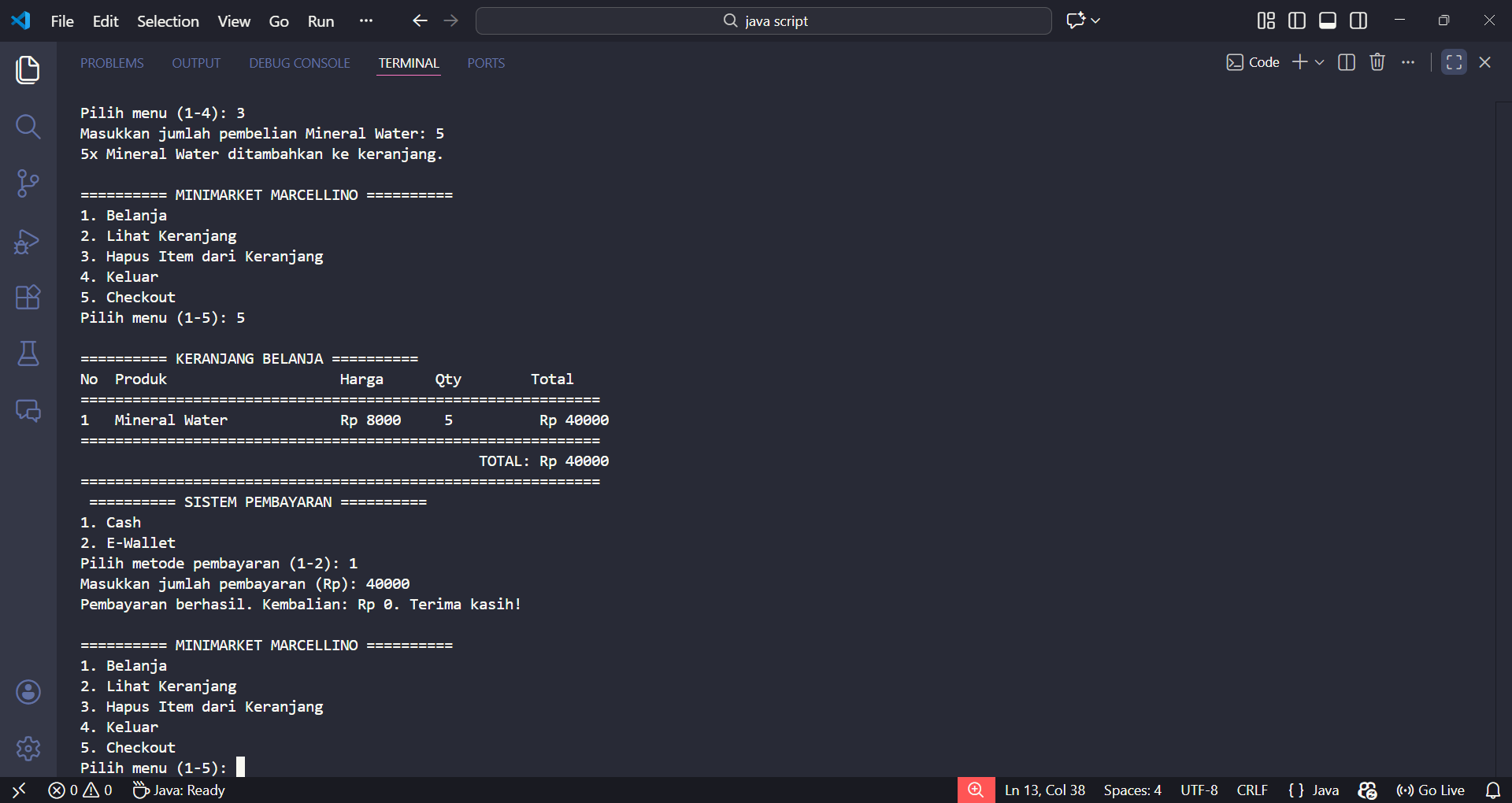
Task: Open the Run and Debug view
Action: point(28,241)
